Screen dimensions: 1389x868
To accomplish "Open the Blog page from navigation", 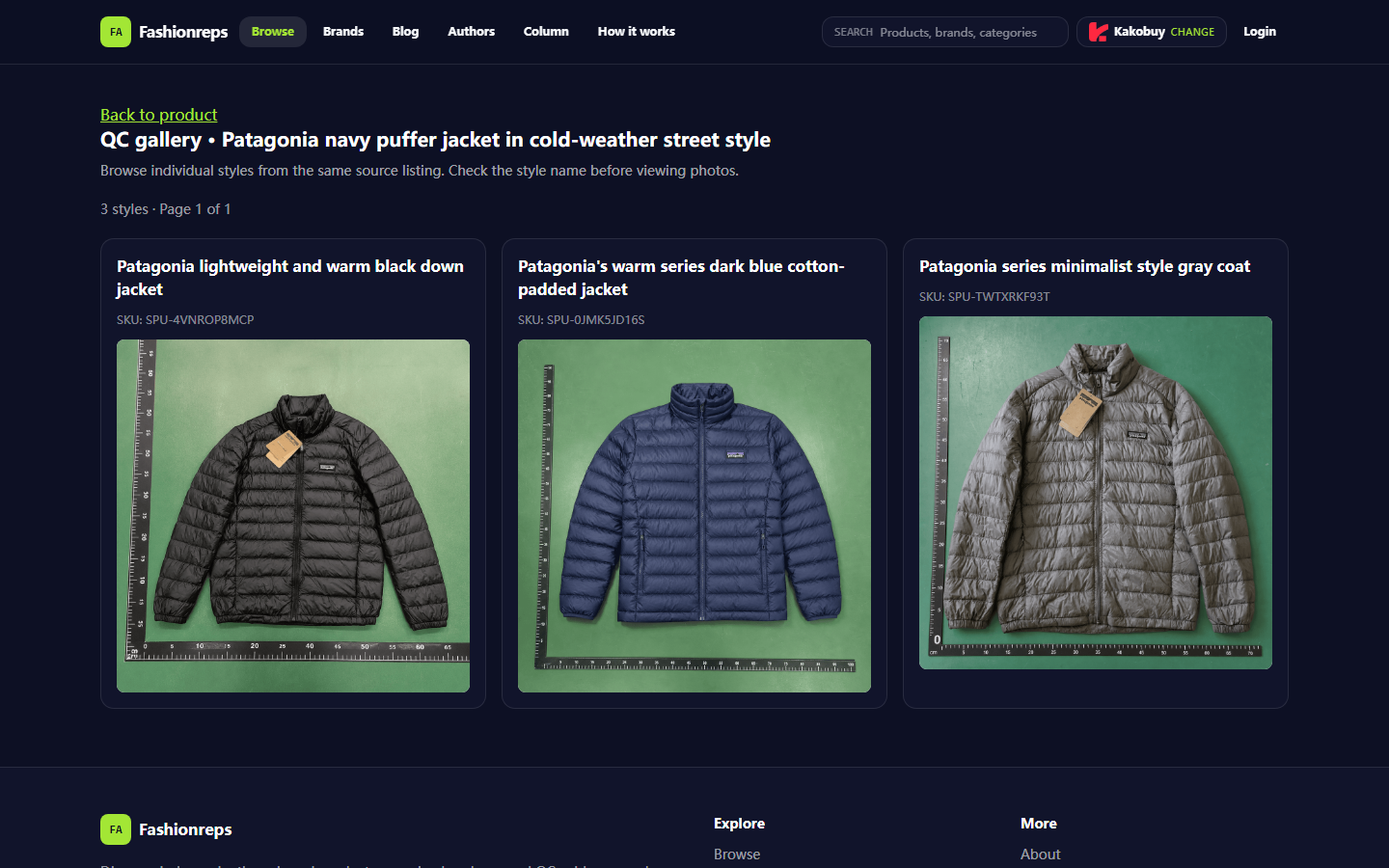I will pyautogui.click(x=405, y=32).
